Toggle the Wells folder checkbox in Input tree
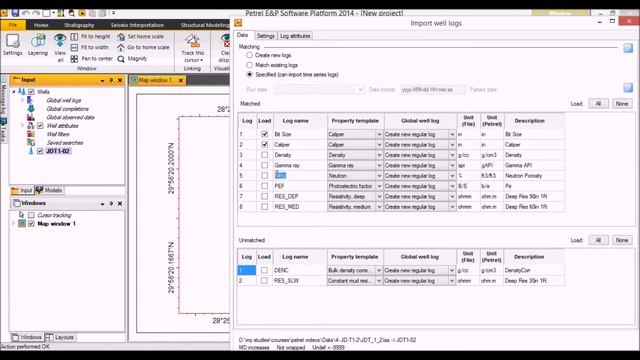 [31, 91]
